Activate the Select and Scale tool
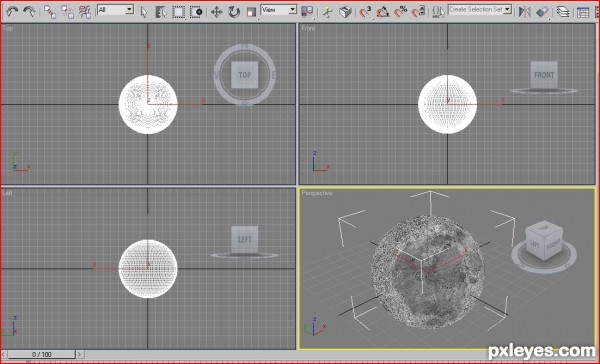Image resolution: width=600 pixels, height=364 pixels. pyautogui.click(x=251, y=12)
